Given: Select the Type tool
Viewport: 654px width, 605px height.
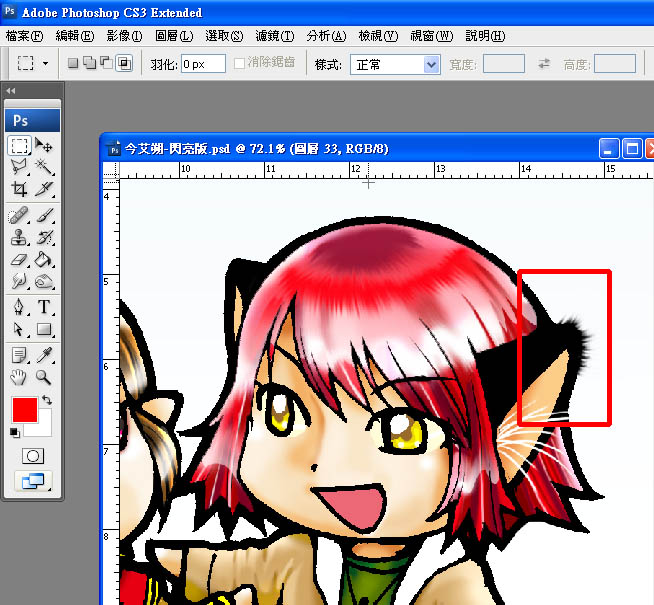Looking at the screenshot, I should (44, 307).
